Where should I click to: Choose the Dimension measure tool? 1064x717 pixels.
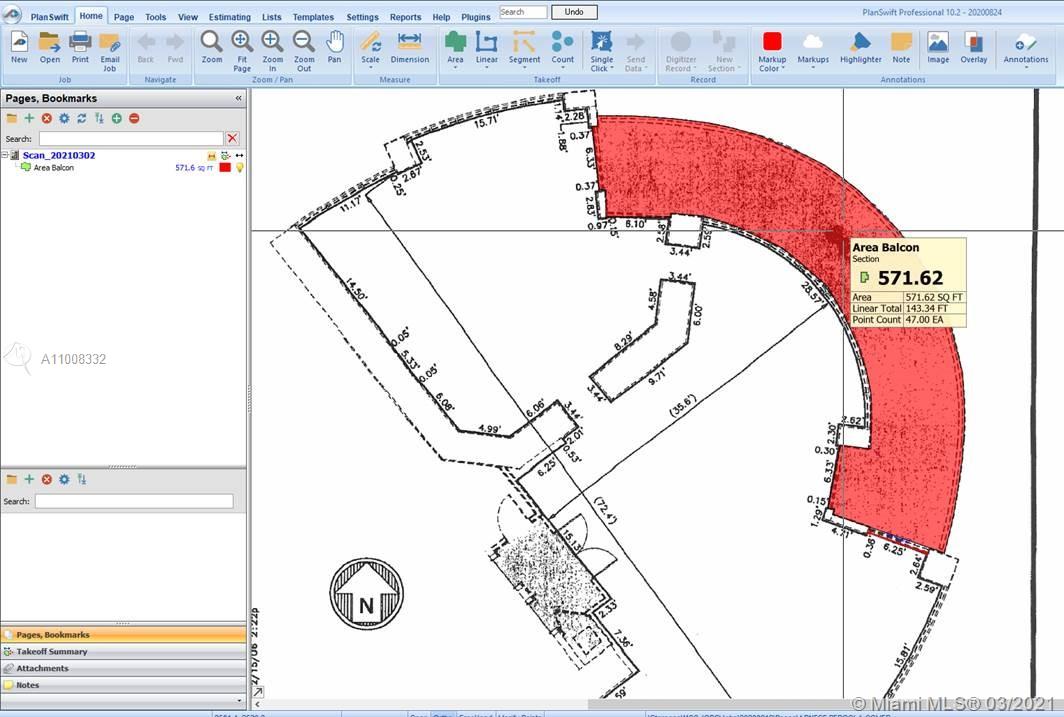(x=409, y=46)
